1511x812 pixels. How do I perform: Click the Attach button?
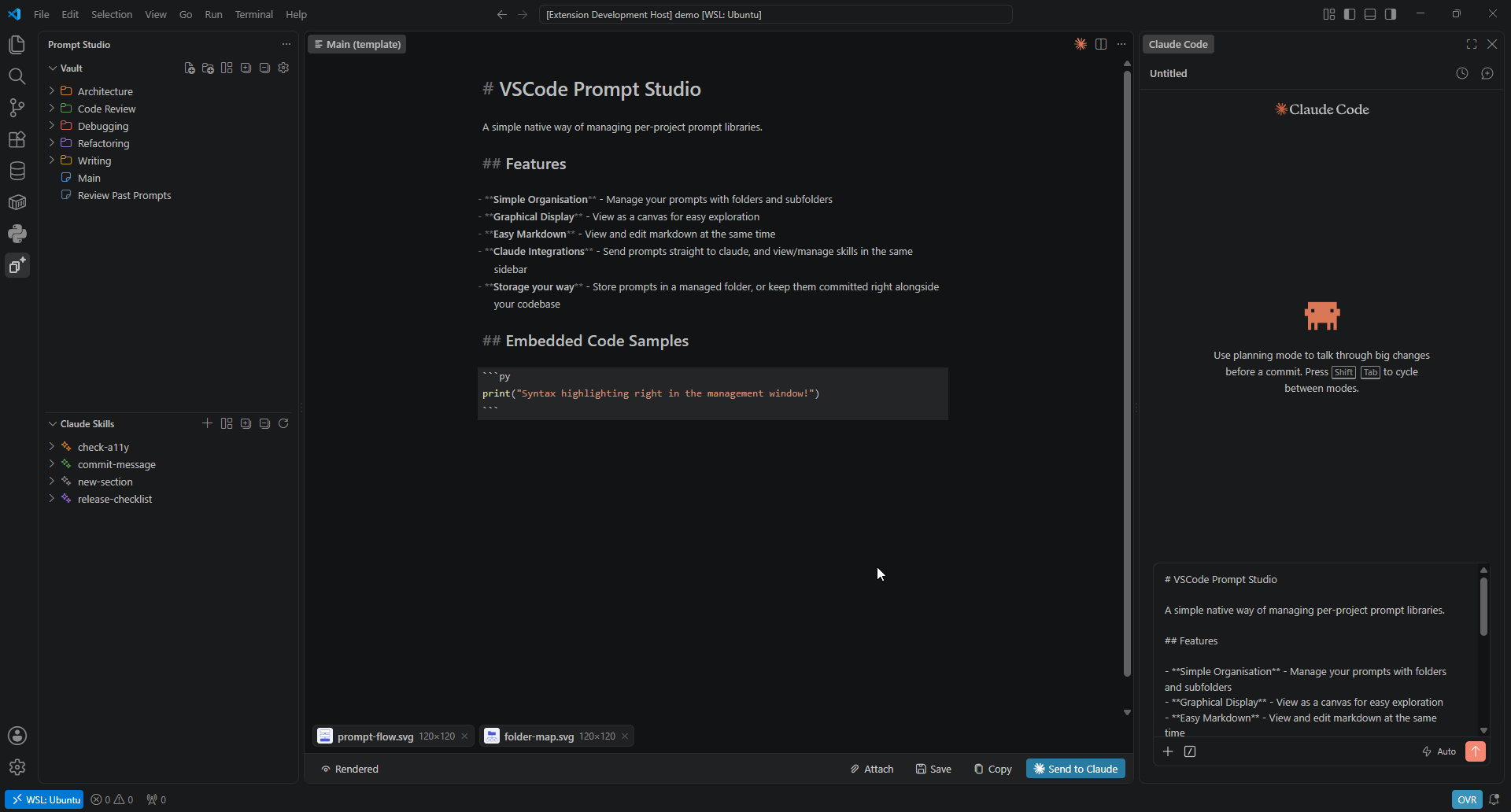point(872,769)
